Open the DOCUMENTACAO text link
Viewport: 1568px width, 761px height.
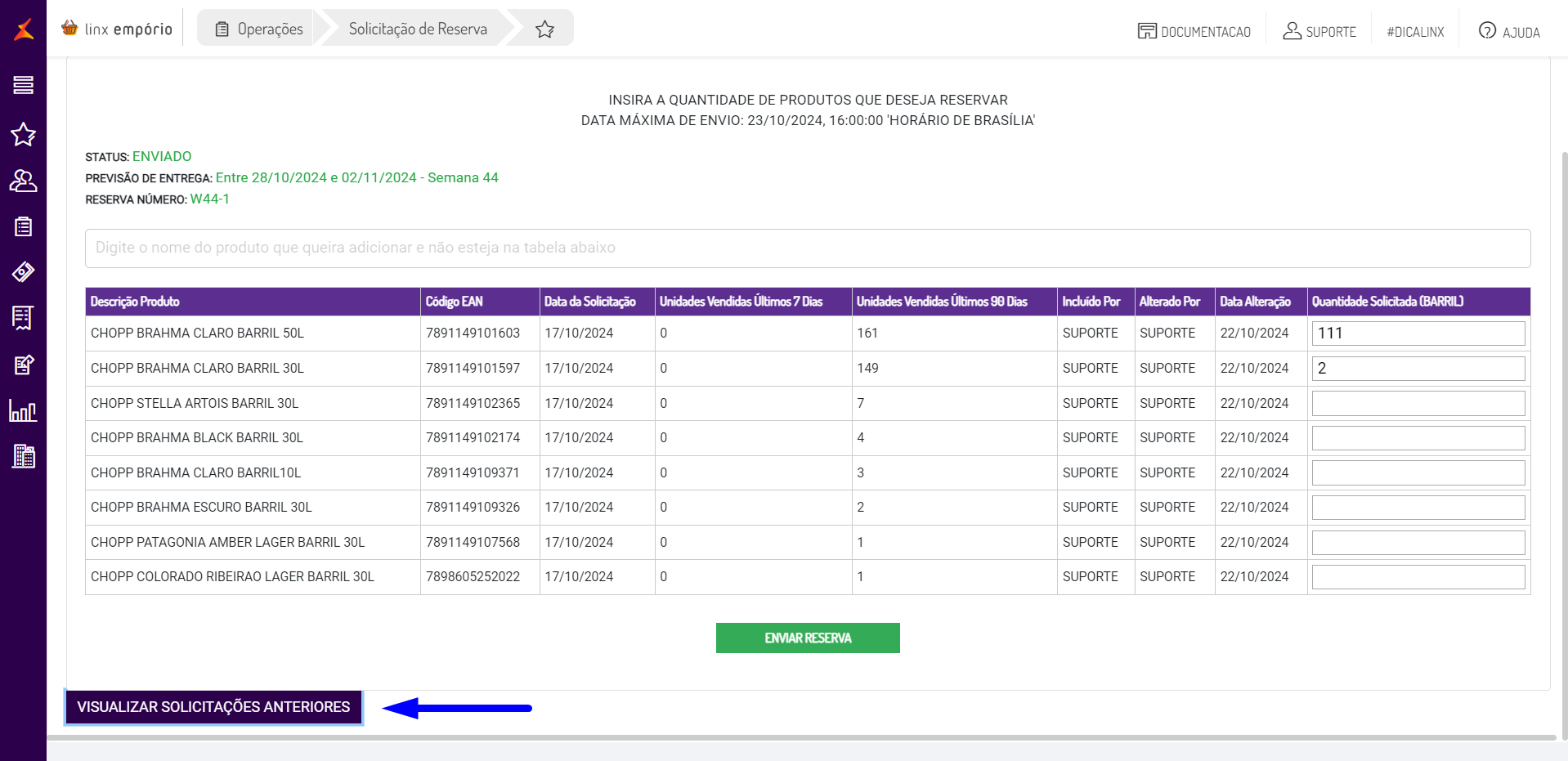point(1206,32)
